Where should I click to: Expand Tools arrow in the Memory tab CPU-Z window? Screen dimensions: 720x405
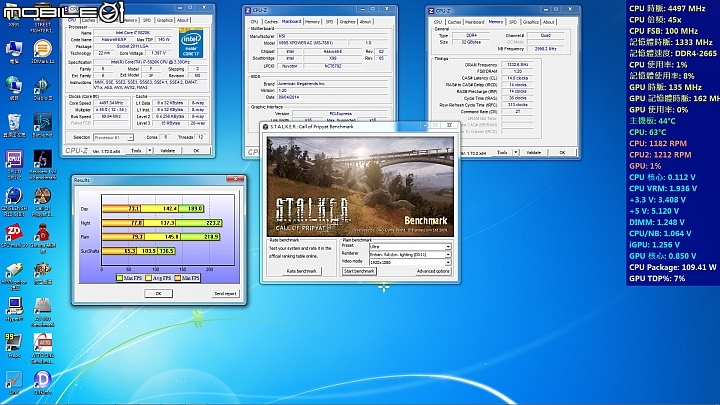click(516, 152)
